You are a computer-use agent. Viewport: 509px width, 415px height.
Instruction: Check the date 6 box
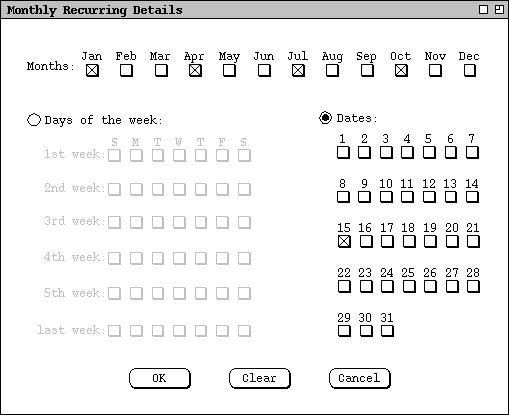tap(451, 153)
